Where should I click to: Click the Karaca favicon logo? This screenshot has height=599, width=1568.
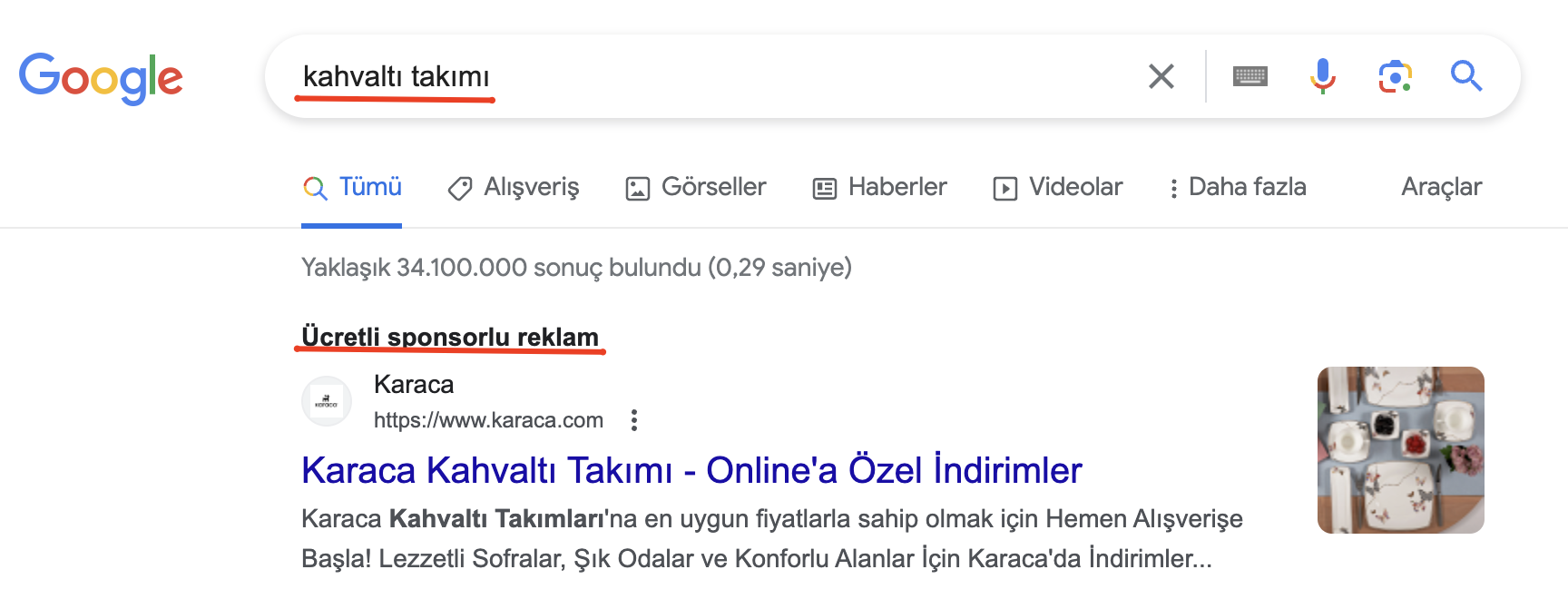pyautogui.click(x=326, y=400)
